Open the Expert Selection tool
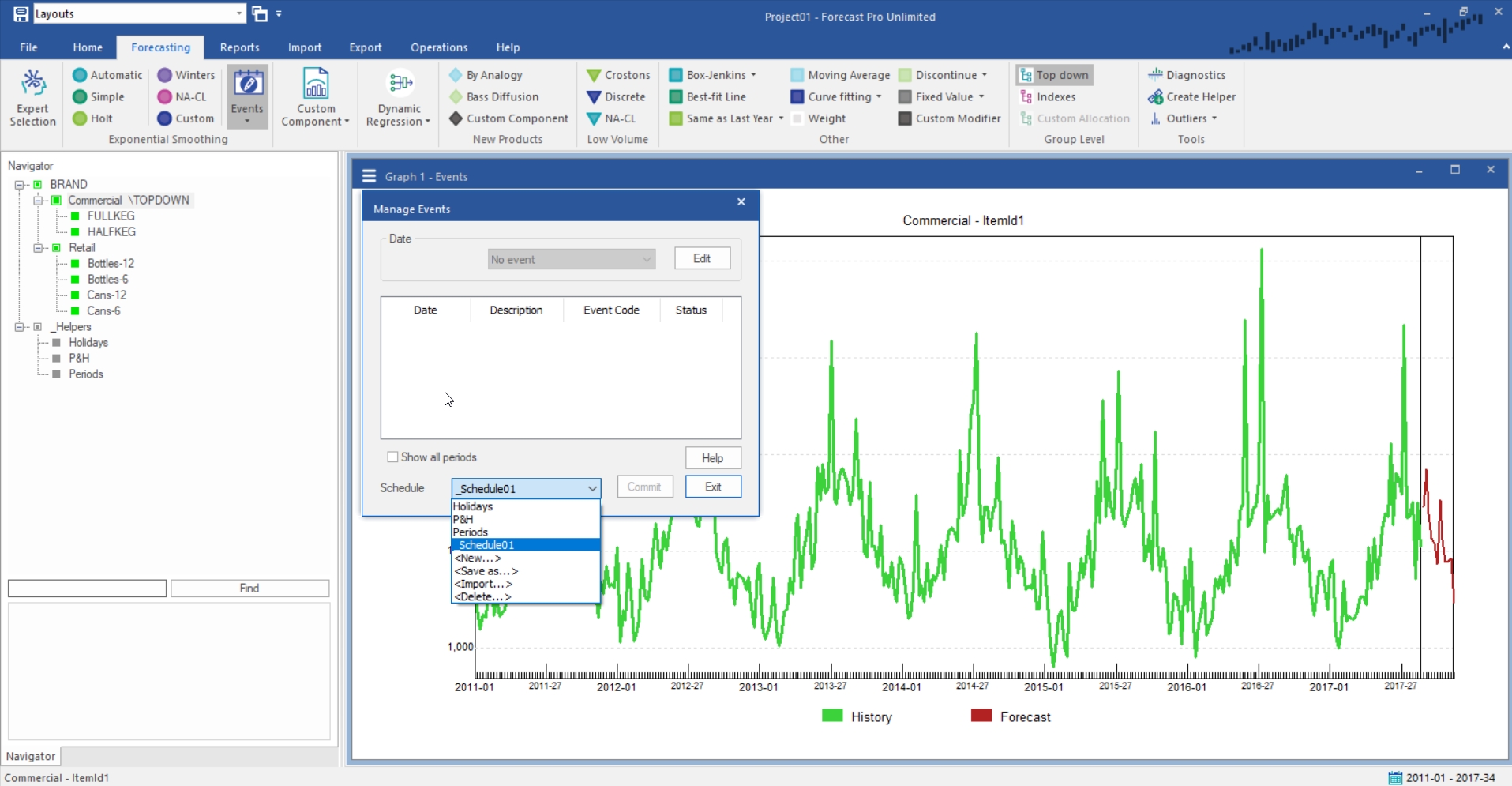Image resolution: width=1512 pixels, height=786 pixels. 32,97
